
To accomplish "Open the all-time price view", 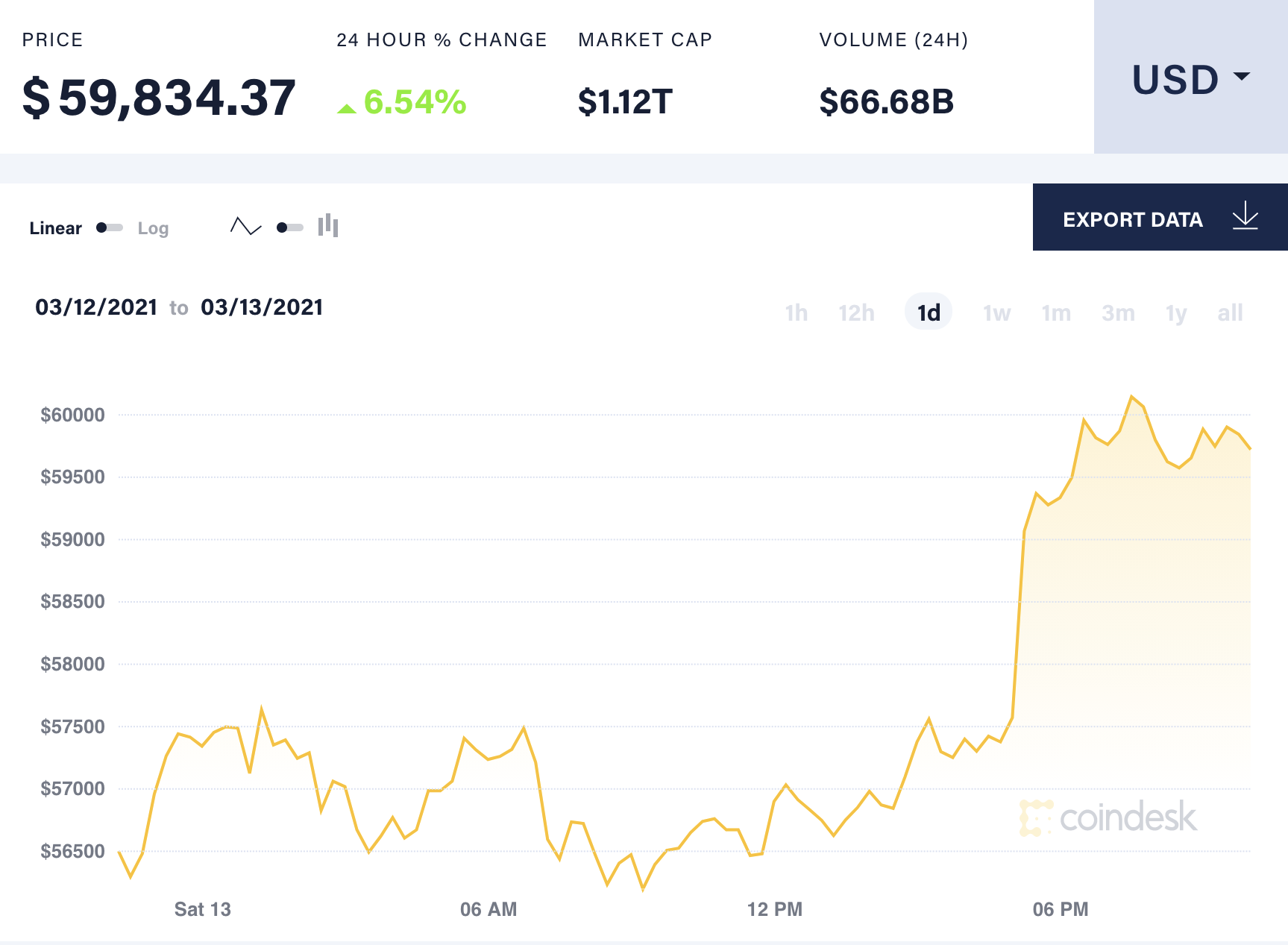I will [1231, 313].
